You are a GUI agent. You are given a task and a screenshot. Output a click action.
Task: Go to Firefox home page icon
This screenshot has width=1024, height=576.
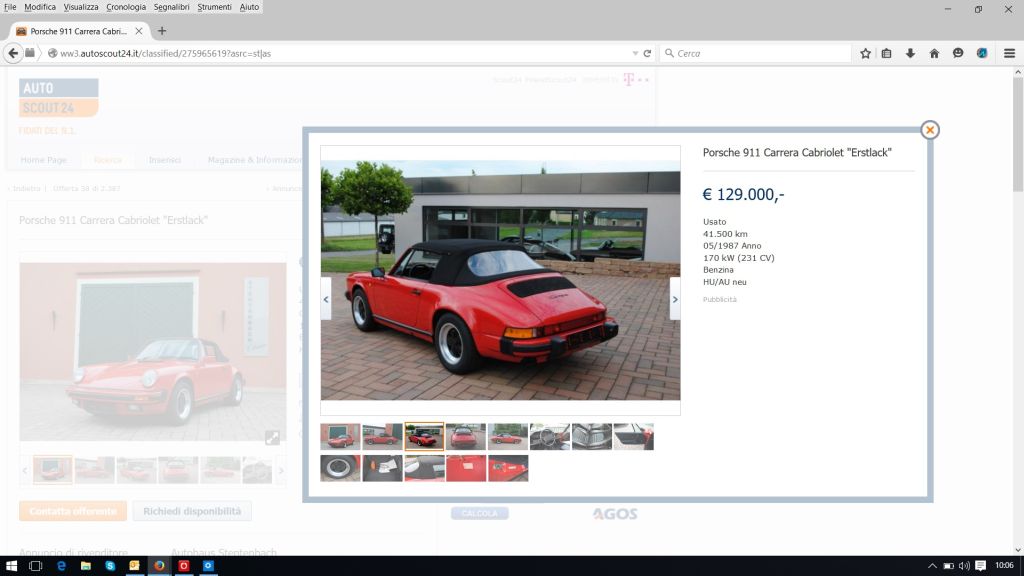(x=934, y=54)
